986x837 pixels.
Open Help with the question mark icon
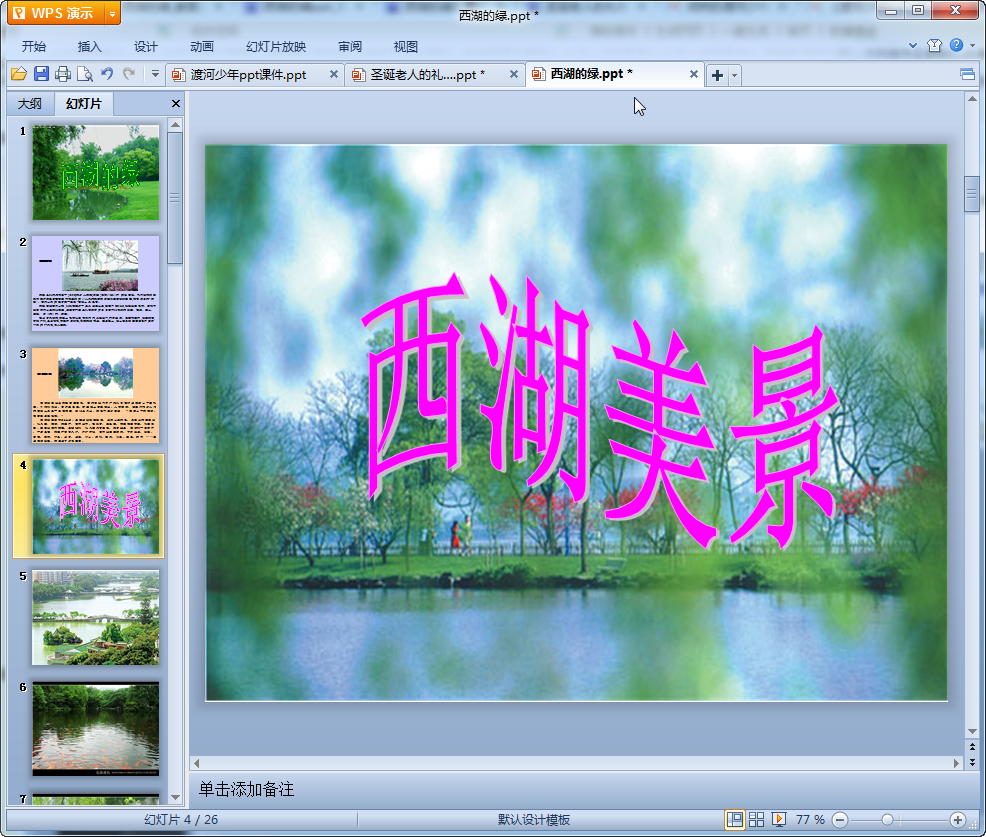pos(956,45)
